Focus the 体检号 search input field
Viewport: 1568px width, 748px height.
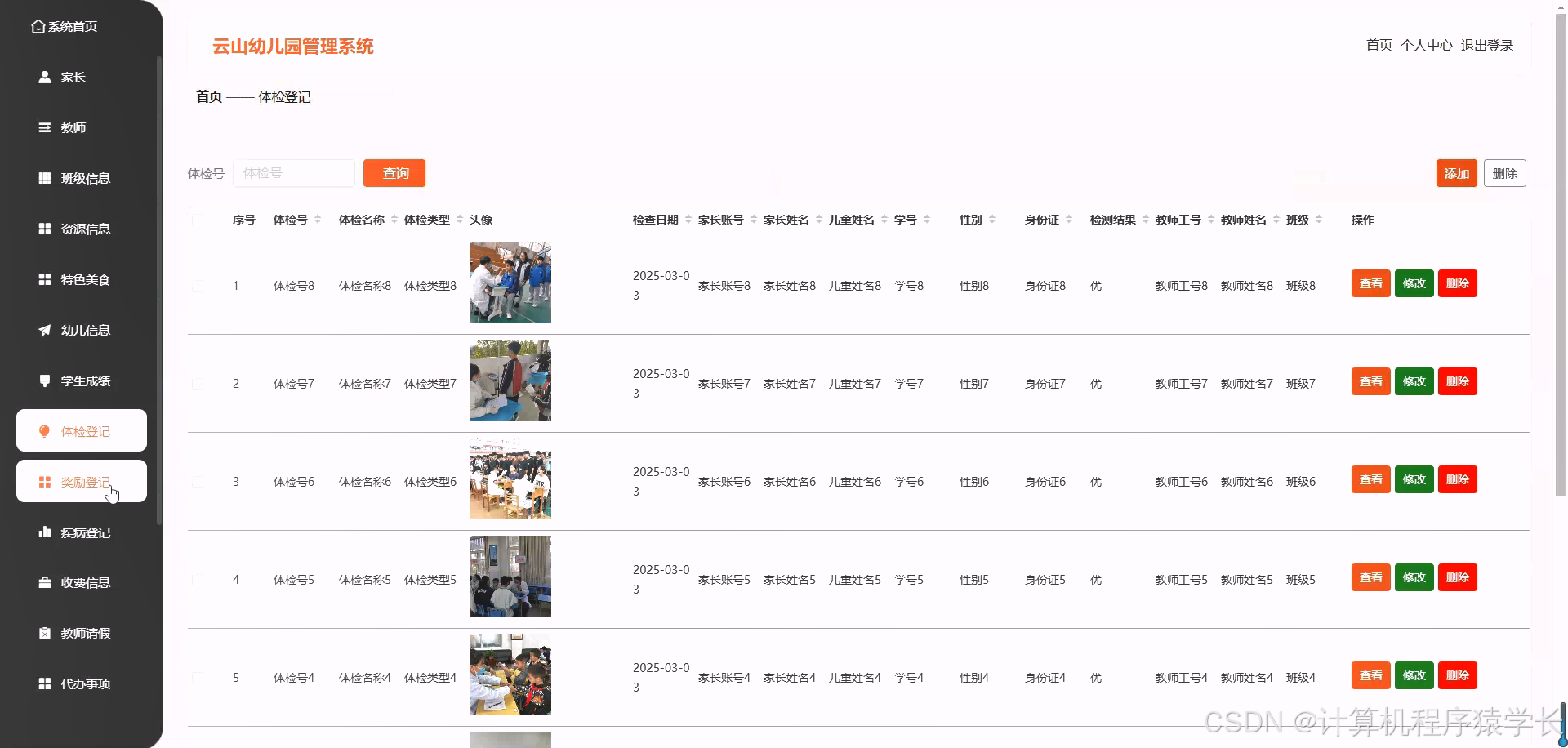(x=294, y=173)
